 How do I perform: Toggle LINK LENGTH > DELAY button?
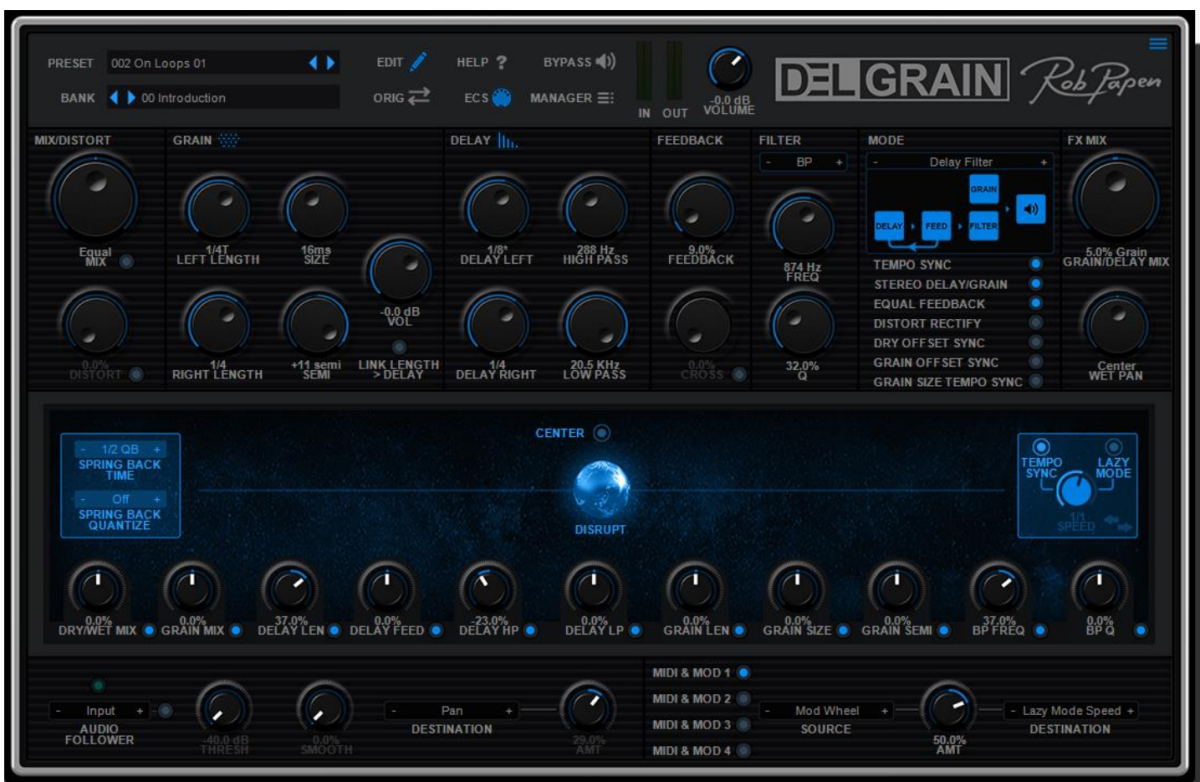click(x=399, y=346)
